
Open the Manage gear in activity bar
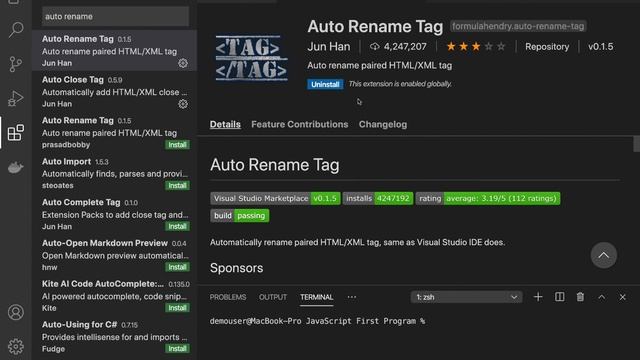[x=16, y=347]
